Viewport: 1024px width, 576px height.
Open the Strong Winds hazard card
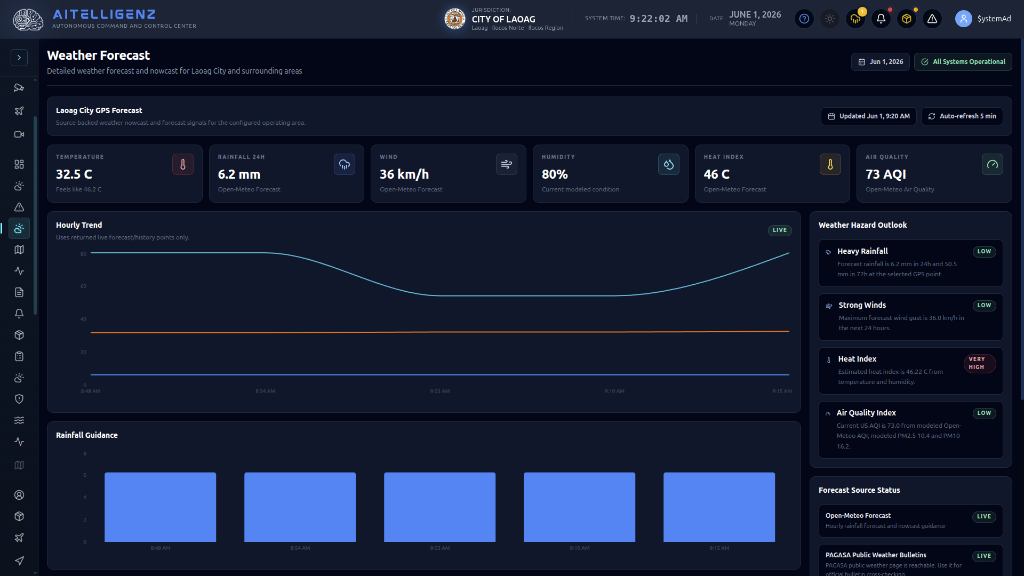[x=910, y=317]
